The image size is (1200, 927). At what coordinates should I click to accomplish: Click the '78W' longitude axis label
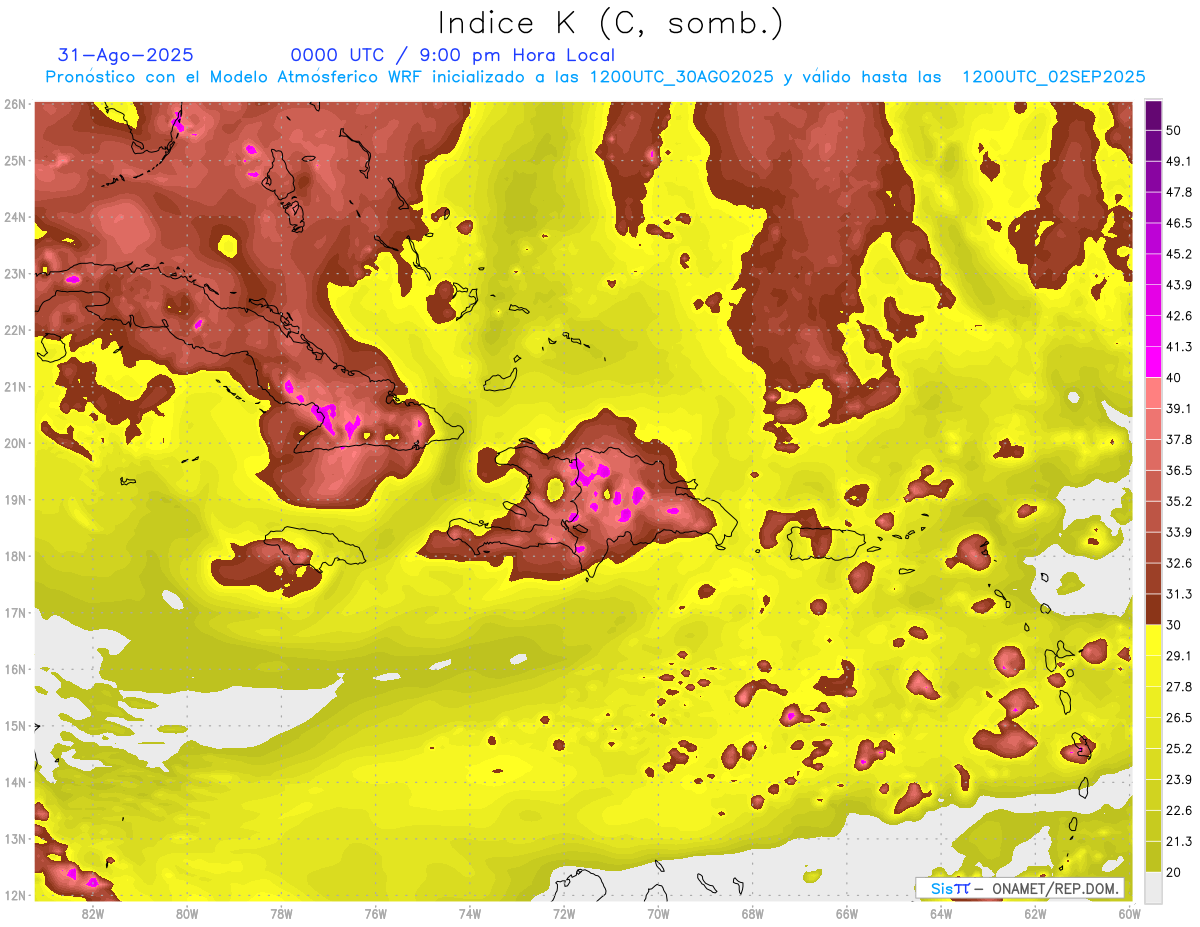281,913
